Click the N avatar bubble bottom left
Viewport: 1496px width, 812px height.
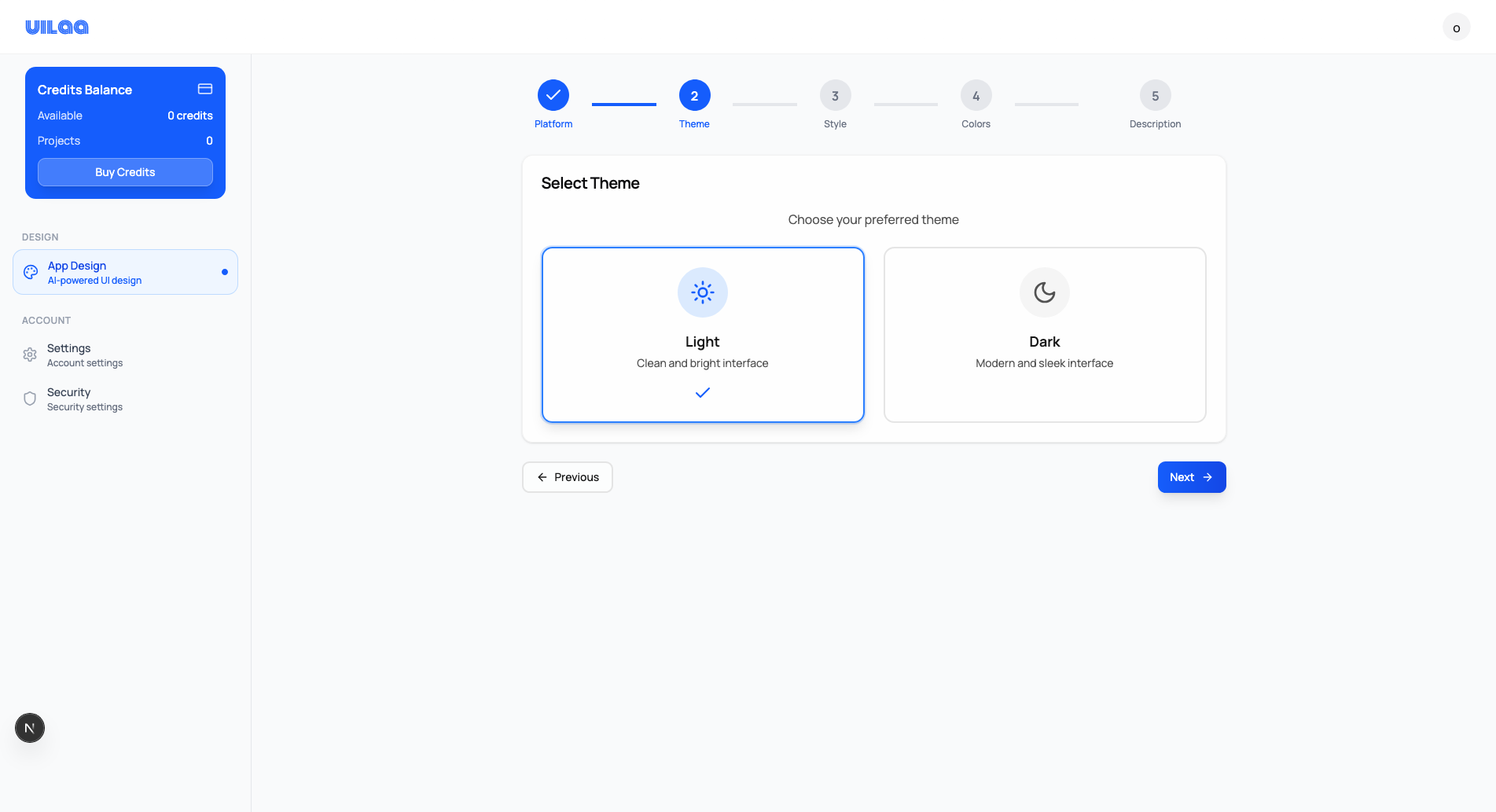[30, 728]
